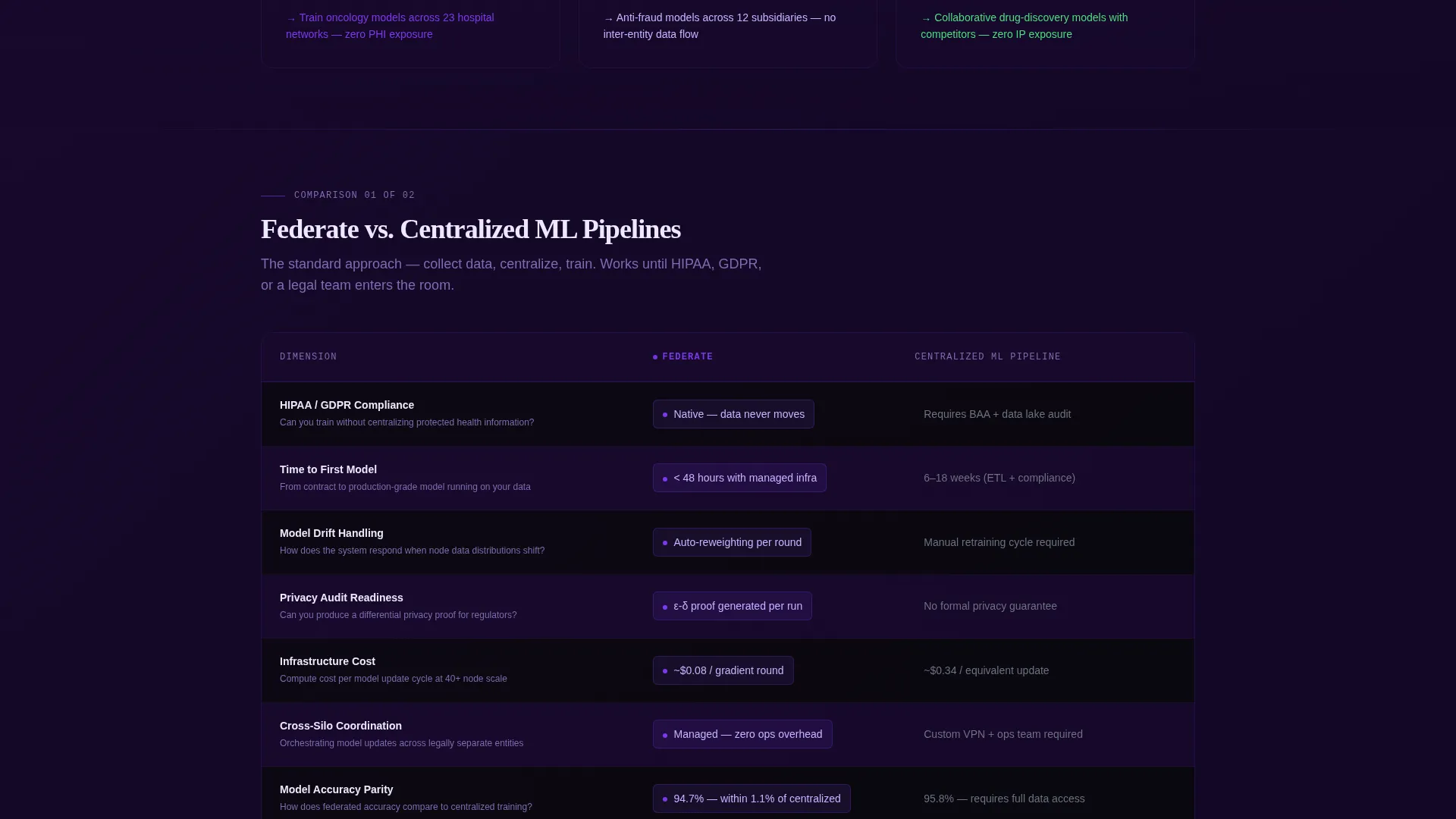Click the 'ε-δ proof generated per run' badge
Screen dimensions: 1456x819
click(x=732, y=606)
